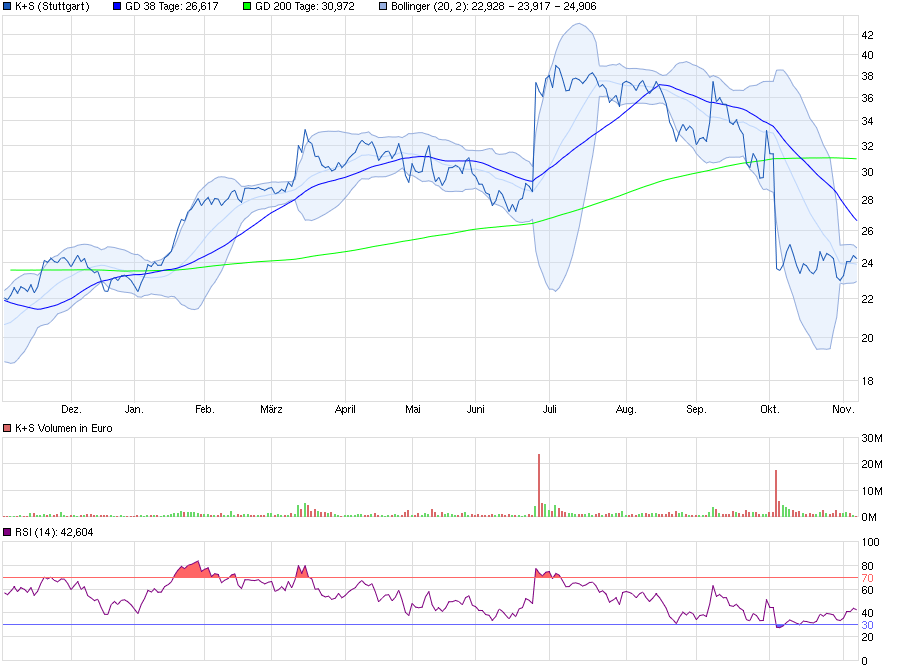
Task: Click the 'April' month label
Action: [345, 409]
